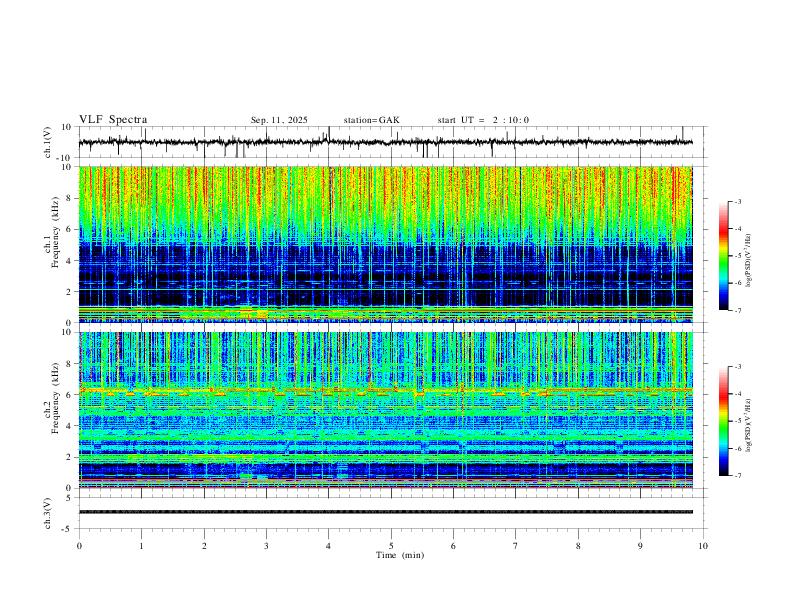Click the upper PSD color bar for ch.1
Image resolution: width=792 pixels, height=612 pixels.
(x=723, y=256)
